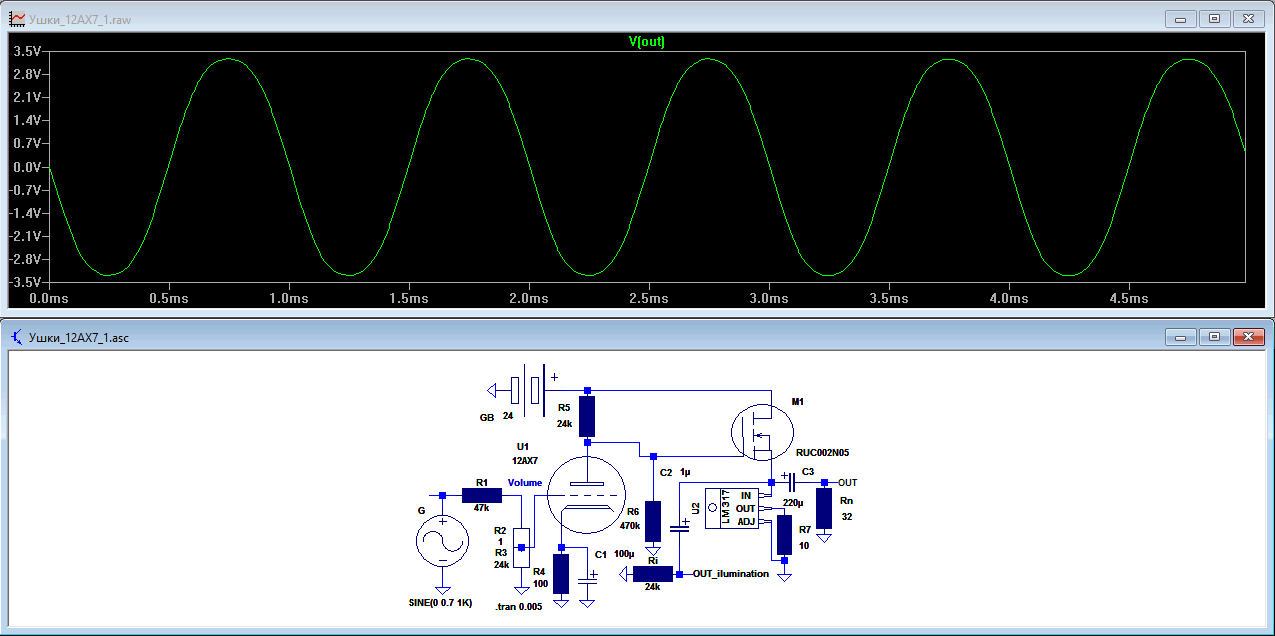Click the LM317 regulator block
1275x636 pixels.
tap(733, 508)
